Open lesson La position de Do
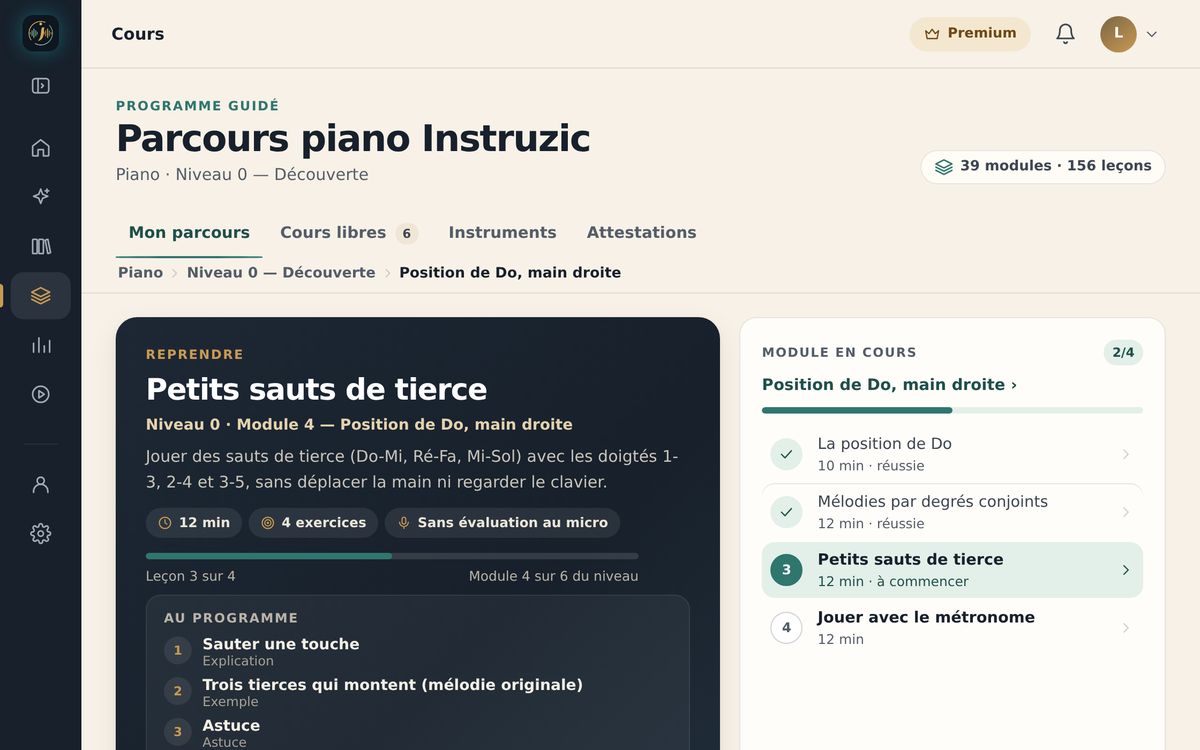Image resolution: width=1200 pixels, height=750 pixels. click(x=952, y=454)
